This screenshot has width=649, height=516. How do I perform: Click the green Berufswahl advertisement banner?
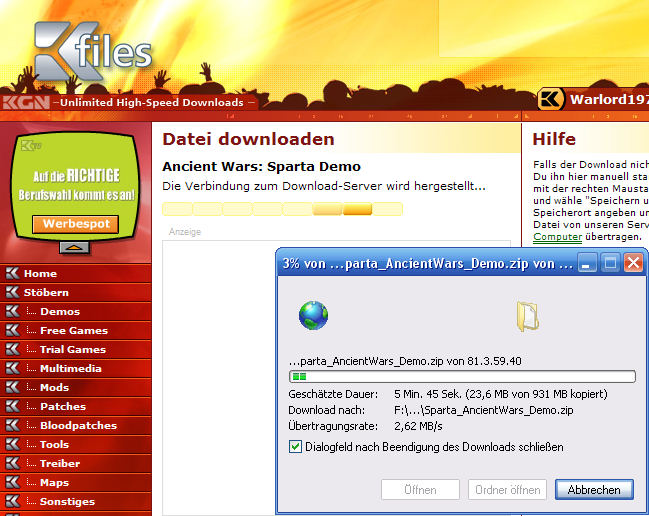76,186
